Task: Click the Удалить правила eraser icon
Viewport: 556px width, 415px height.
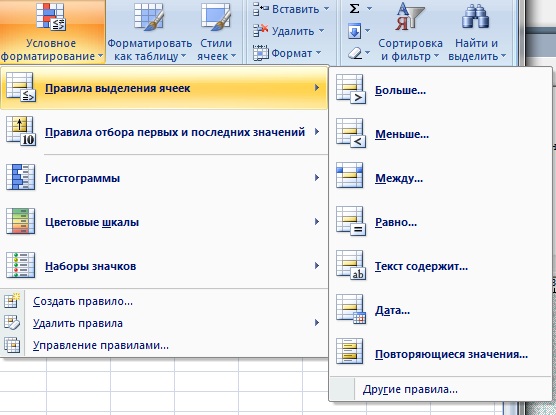Action: click(12, 323)
